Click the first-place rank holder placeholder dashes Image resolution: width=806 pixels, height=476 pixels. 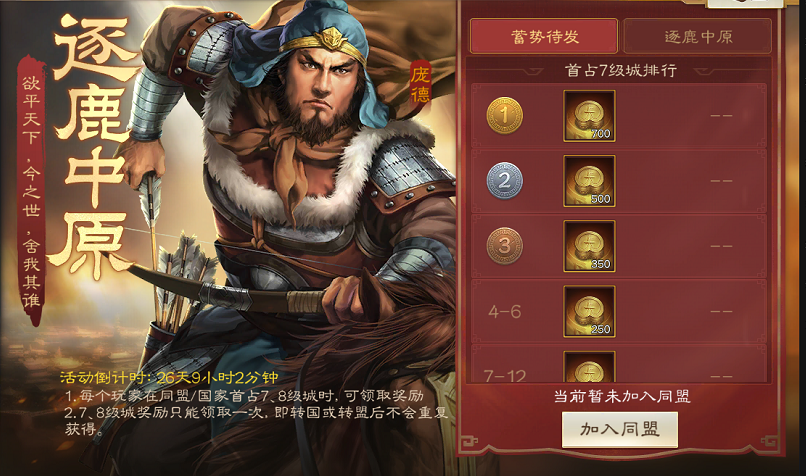pyautogui.click(x=721, y=116)
